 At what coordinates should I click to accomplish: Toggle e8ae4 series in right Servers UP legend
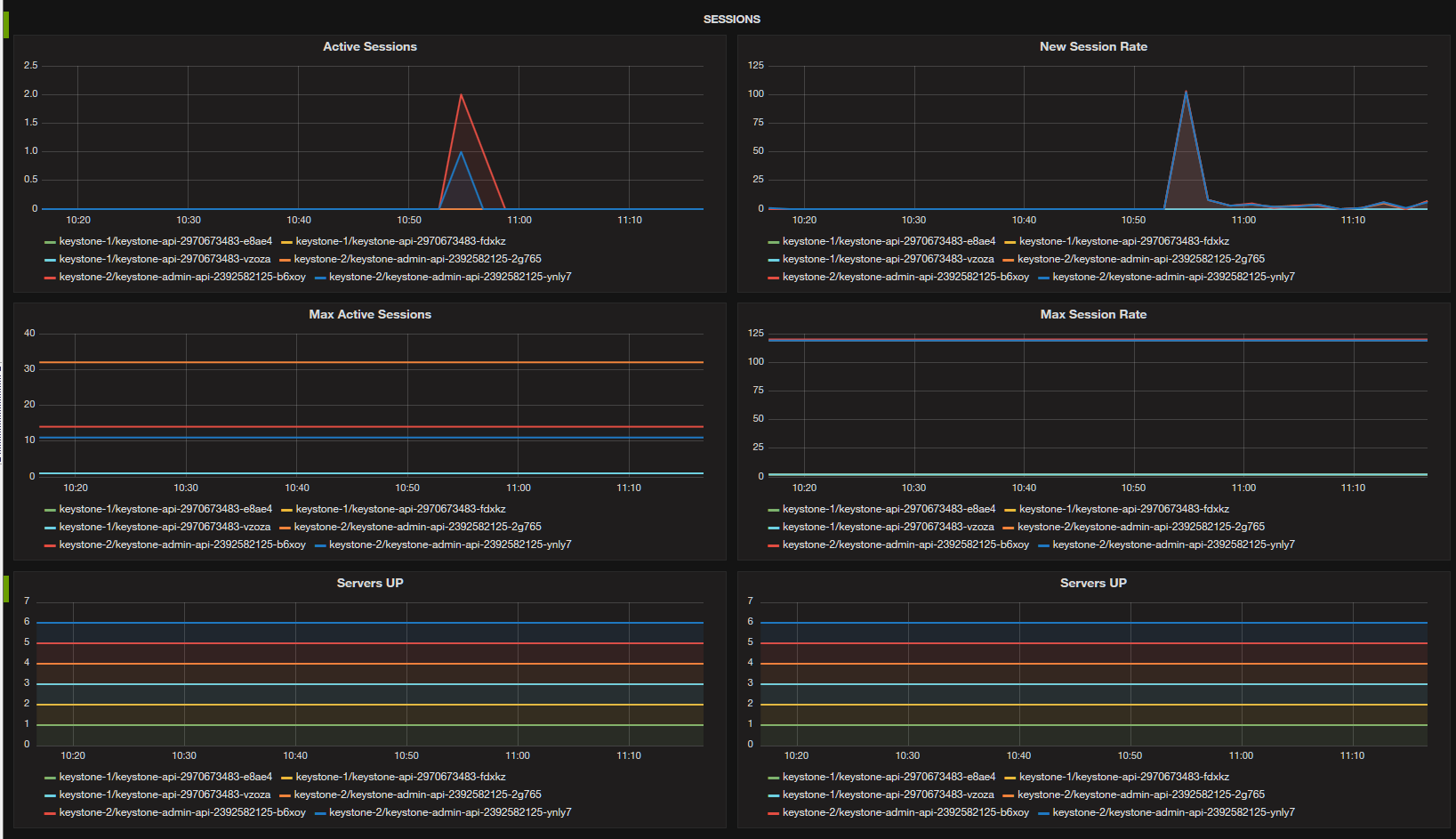889,777
